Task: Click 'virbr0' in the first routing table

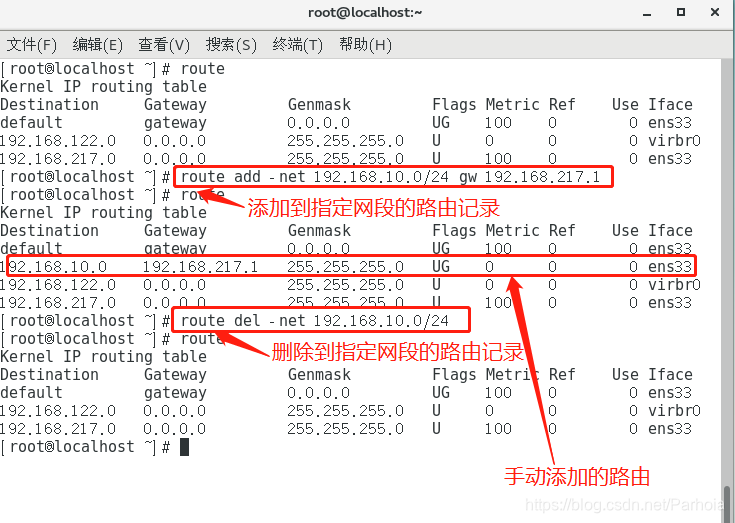Action: pos(674,141)
